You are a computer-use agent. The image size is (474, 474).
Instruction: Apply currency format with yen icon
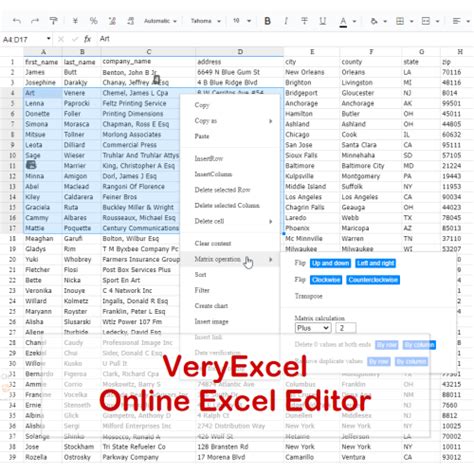75,21
